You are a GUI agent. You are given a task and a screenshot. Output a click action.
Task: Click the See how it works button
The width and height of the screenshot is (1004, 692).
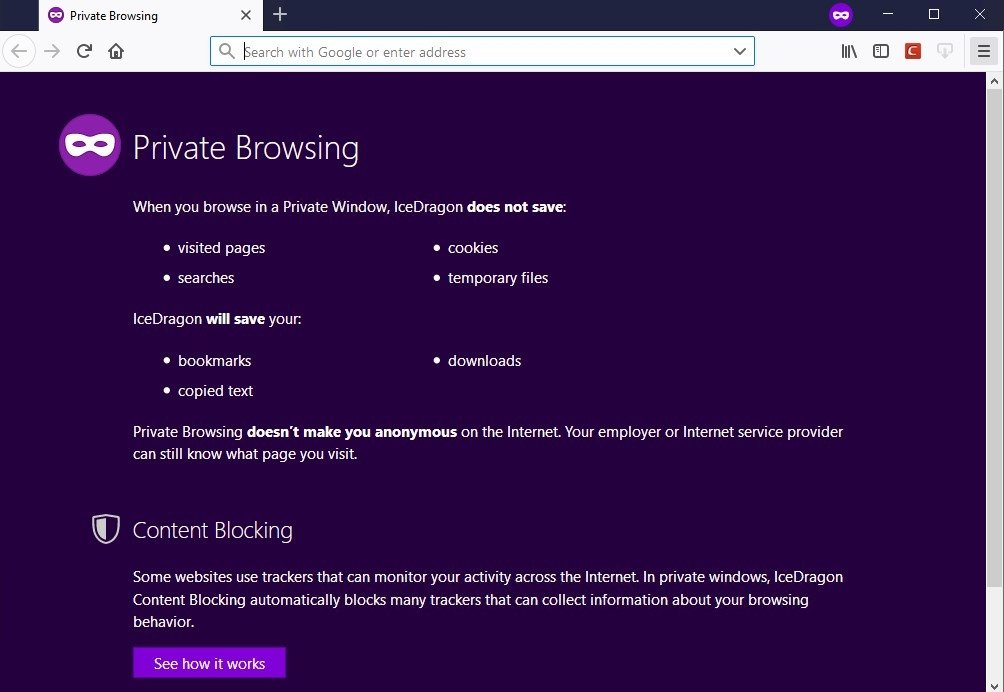coord(209,663)
